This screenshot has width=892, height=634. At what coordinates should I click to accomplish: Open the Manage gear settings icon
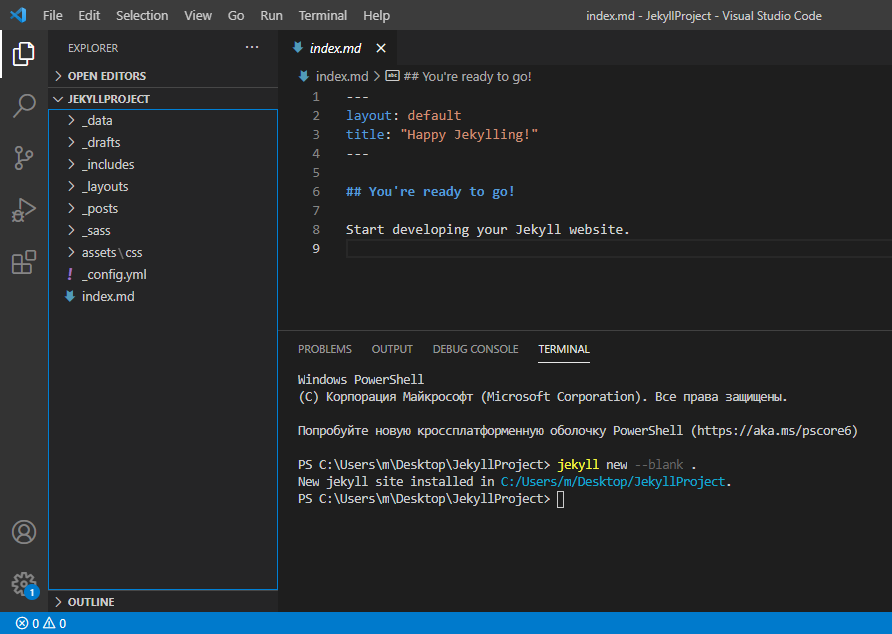pyautogui.click(x=24, y=583)
